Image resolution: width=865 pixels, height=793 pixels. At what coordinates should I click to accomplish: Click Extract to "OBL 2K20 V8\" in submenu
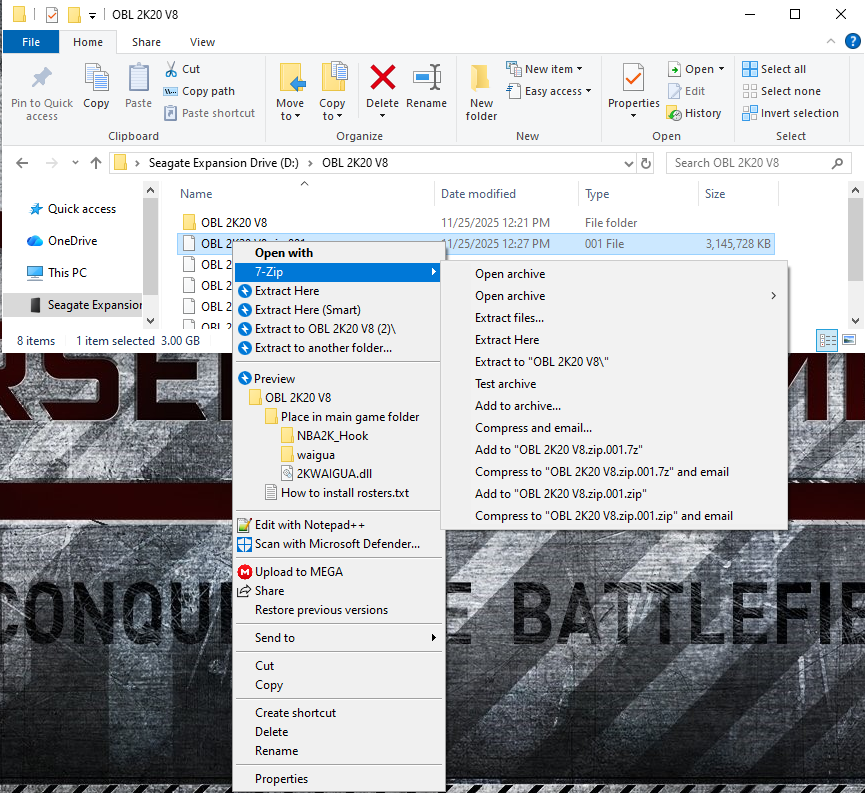pyautogui.click(x=541, y=362)
